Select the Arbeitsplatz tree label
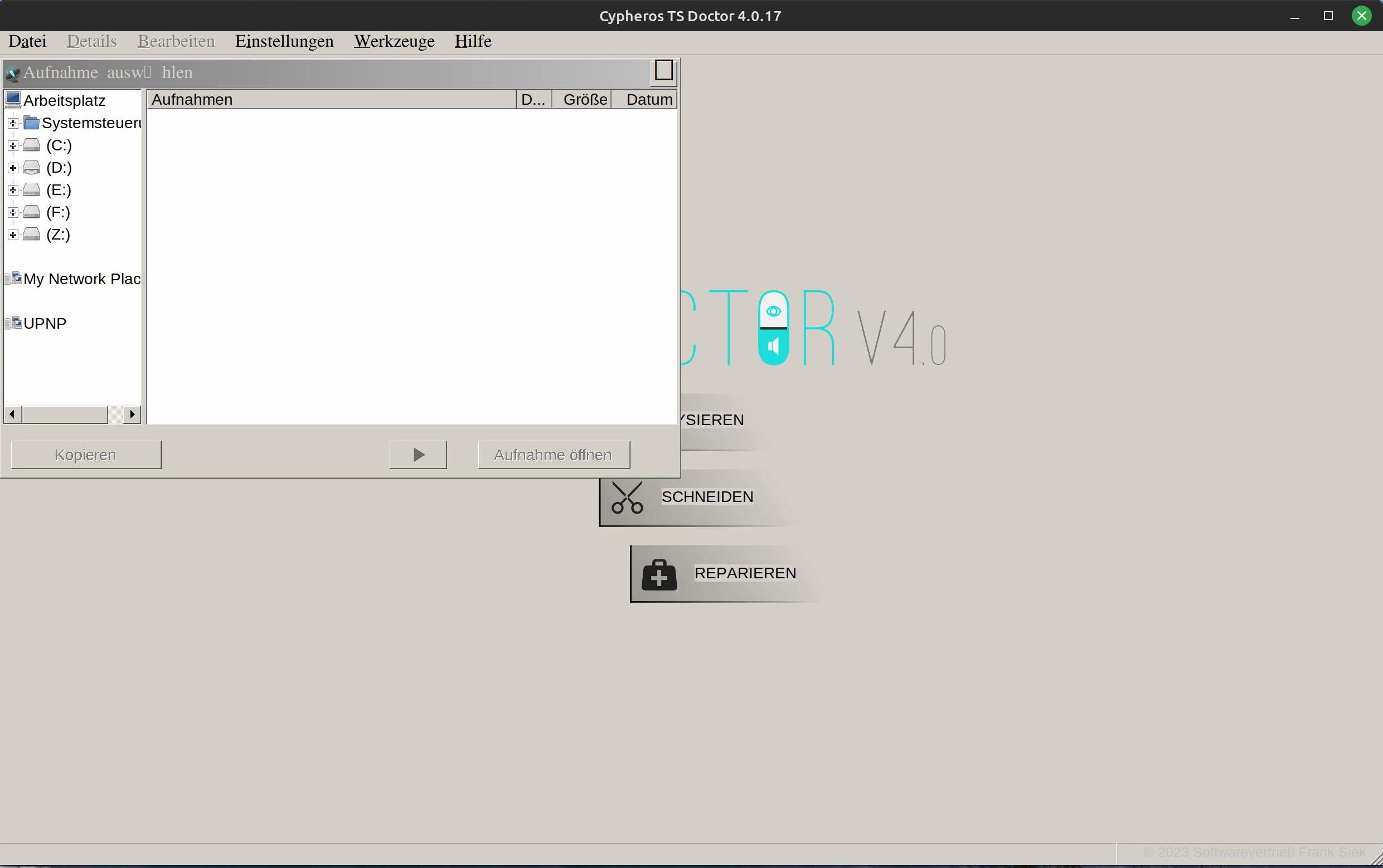1383x868 pixels. point(64,100)
